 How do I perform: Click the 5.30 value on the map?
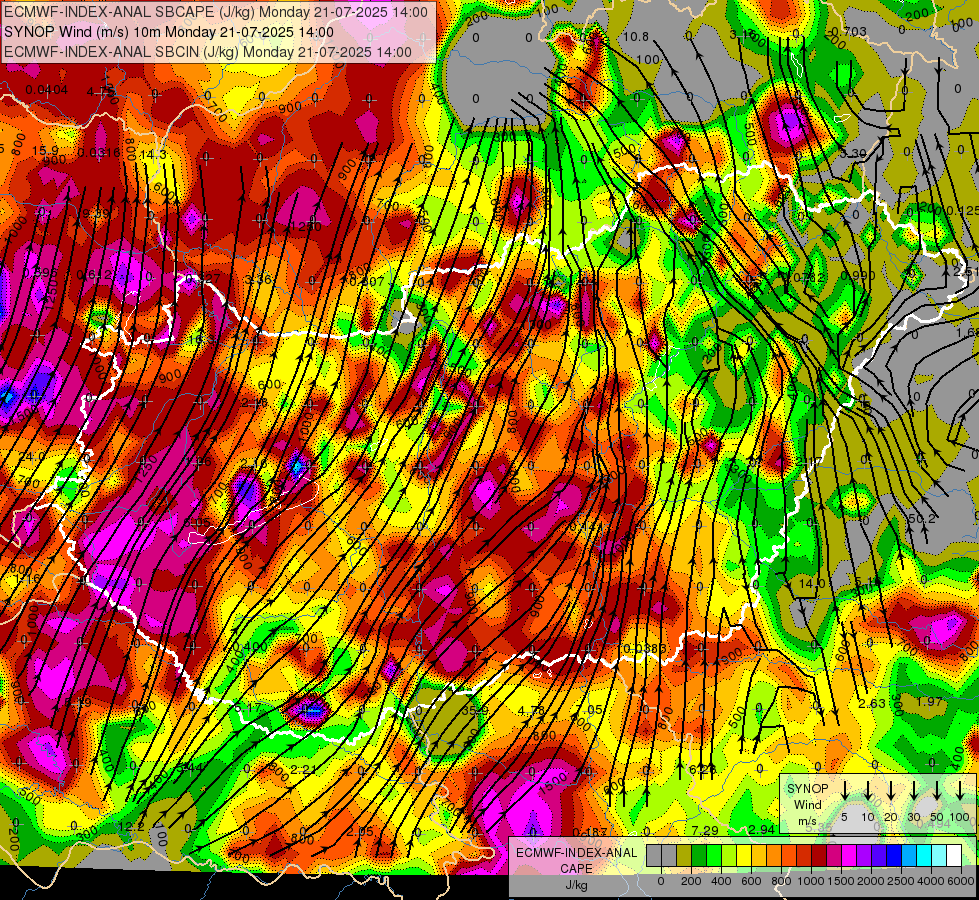point(853,153)
